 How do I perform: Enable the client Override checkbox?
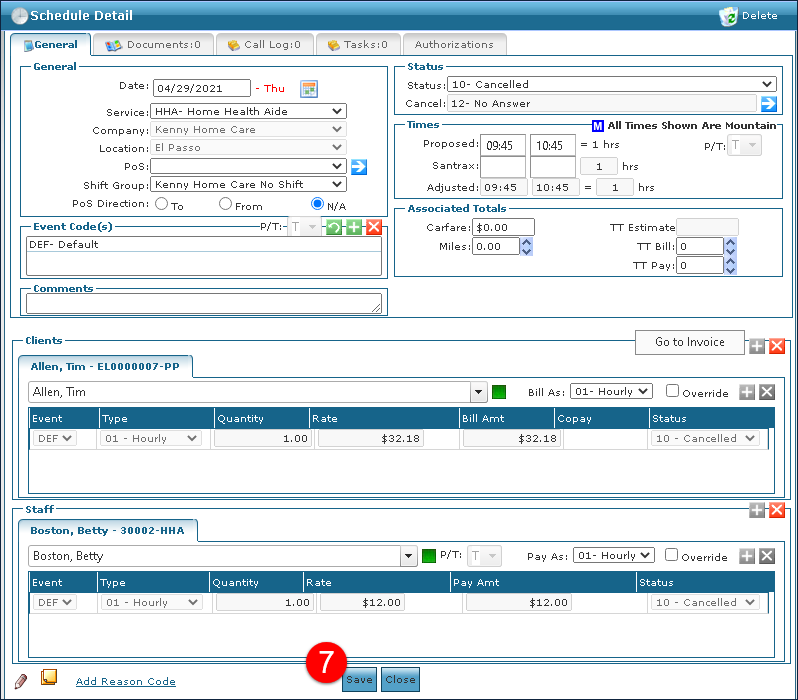click(673, 392)
